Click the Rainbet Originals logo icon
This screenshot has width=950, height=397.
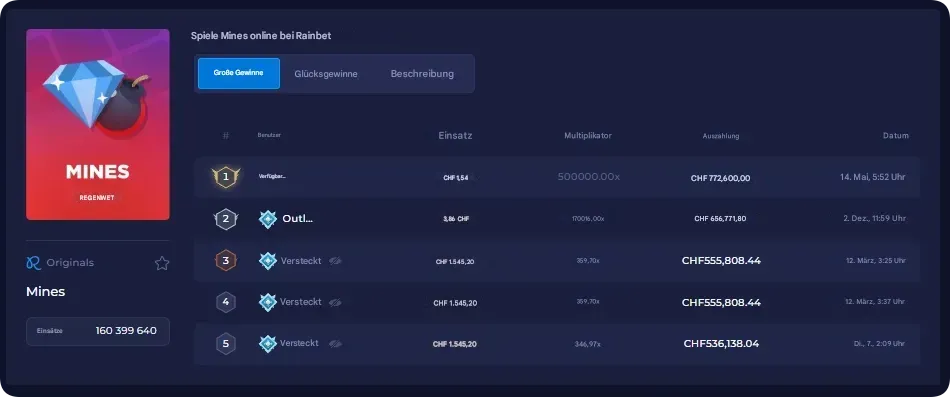pos(33,263)
